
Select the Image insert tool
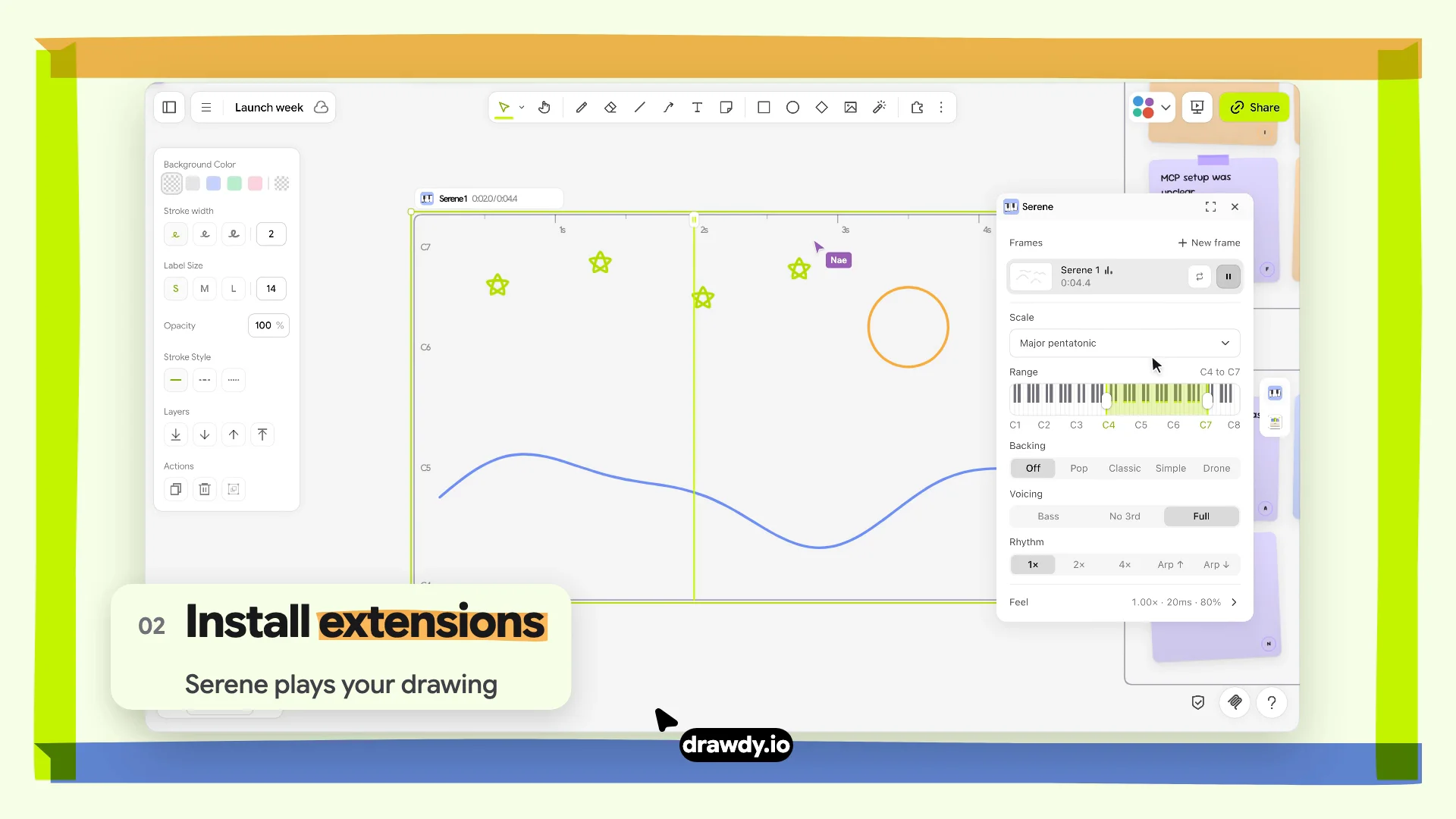coord(850,108)
